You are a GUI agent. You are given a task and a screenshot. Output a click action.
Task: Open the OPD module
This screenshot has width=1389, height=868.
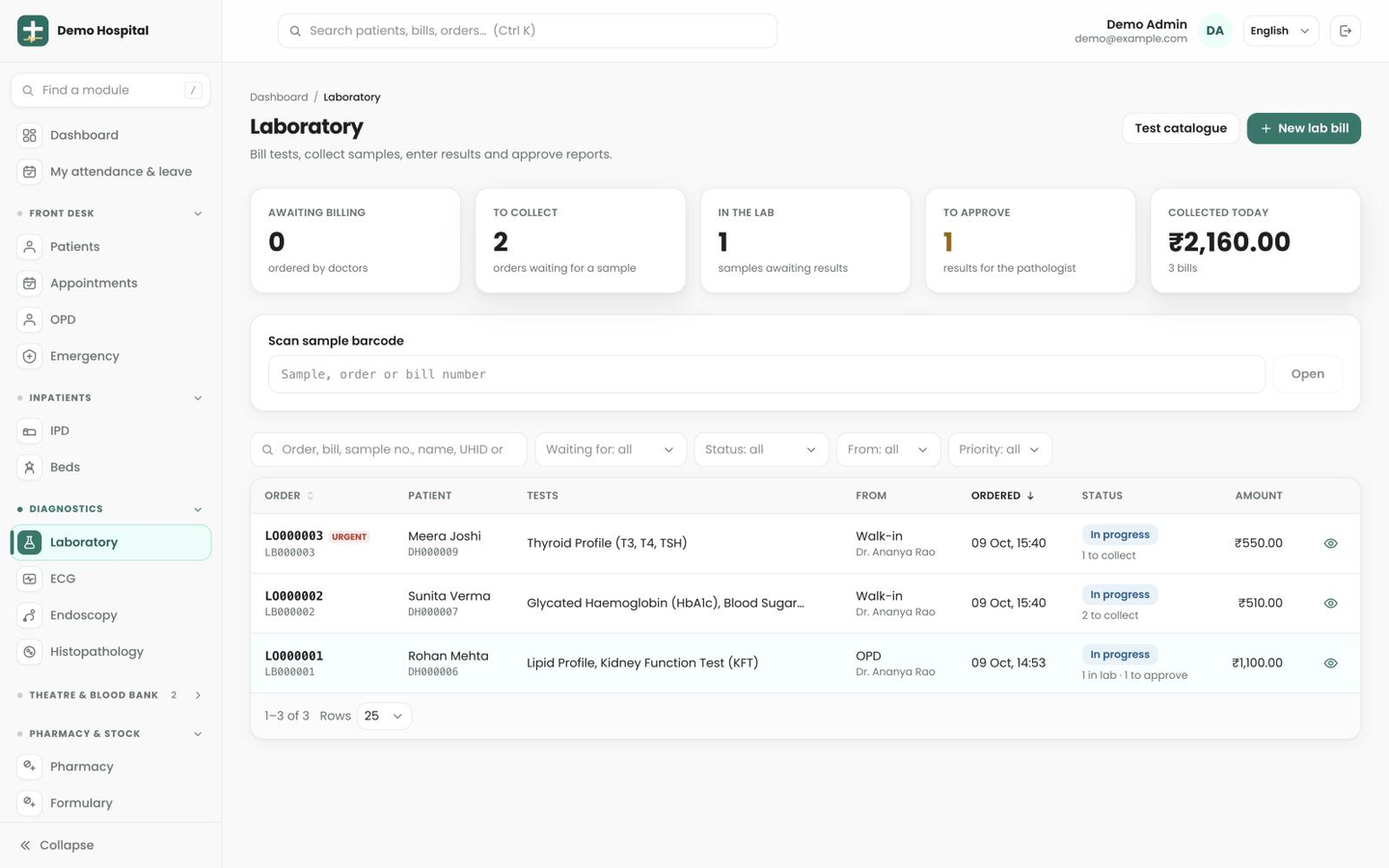point(111,320)
